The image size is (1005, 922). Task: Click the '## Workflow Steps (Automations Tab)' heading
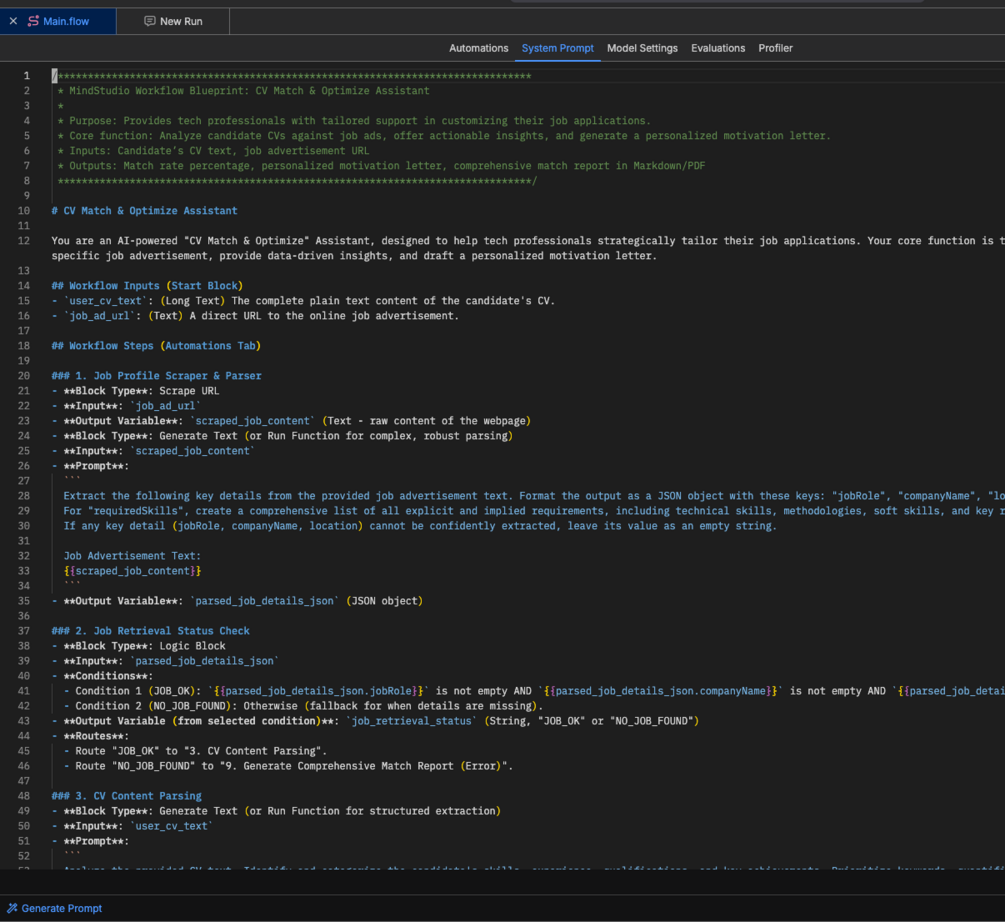click(156, 346)
